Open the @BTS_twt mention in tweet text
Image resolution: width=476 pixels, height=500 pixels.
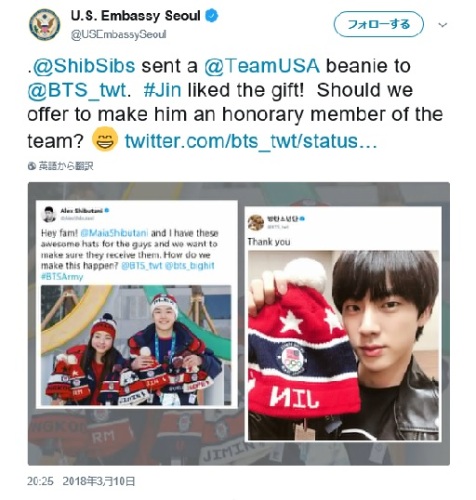click(x=77, y=90)
